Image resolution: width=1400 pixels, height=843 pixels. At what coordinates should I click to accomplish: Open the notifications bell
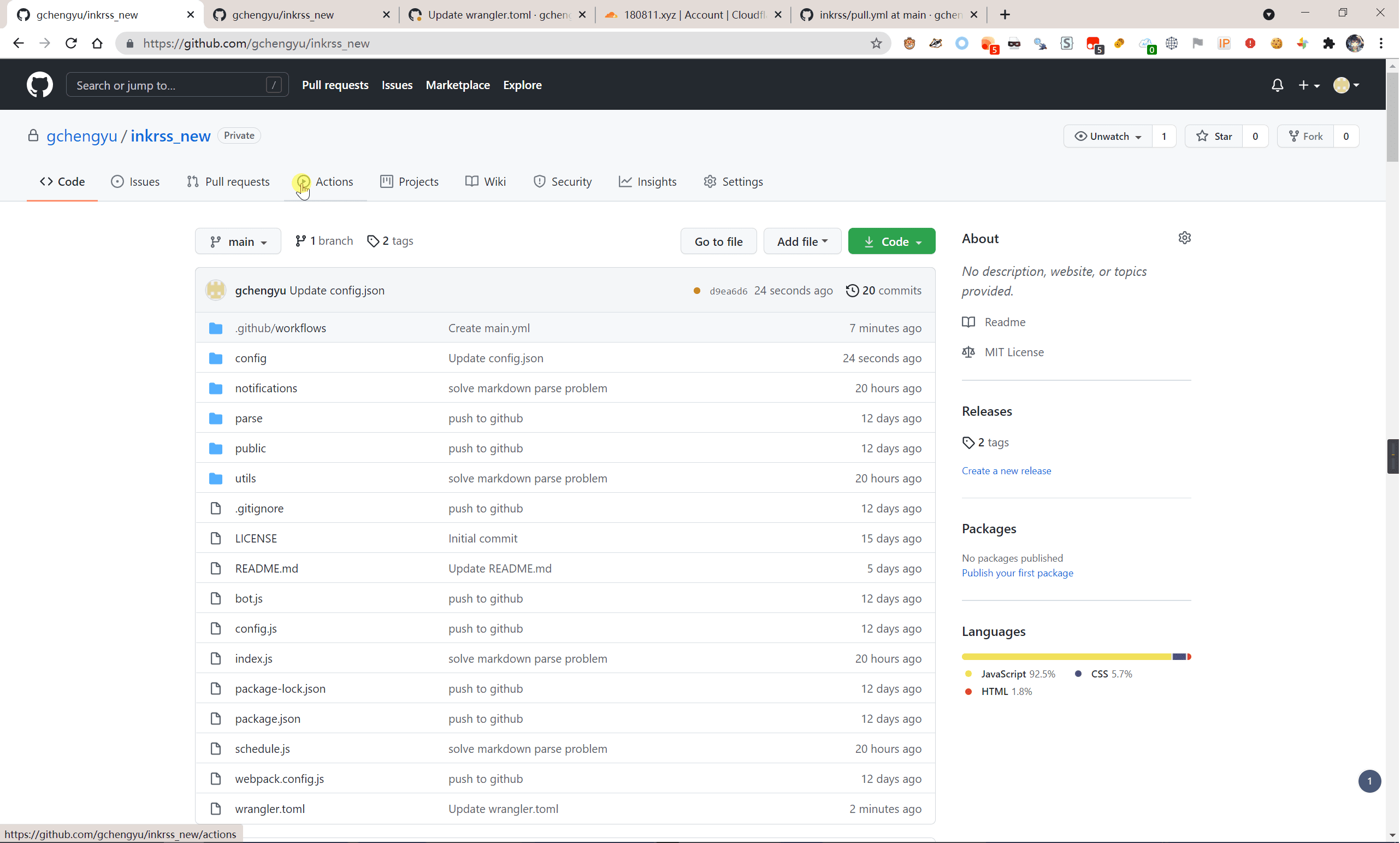click(1277, 85)
